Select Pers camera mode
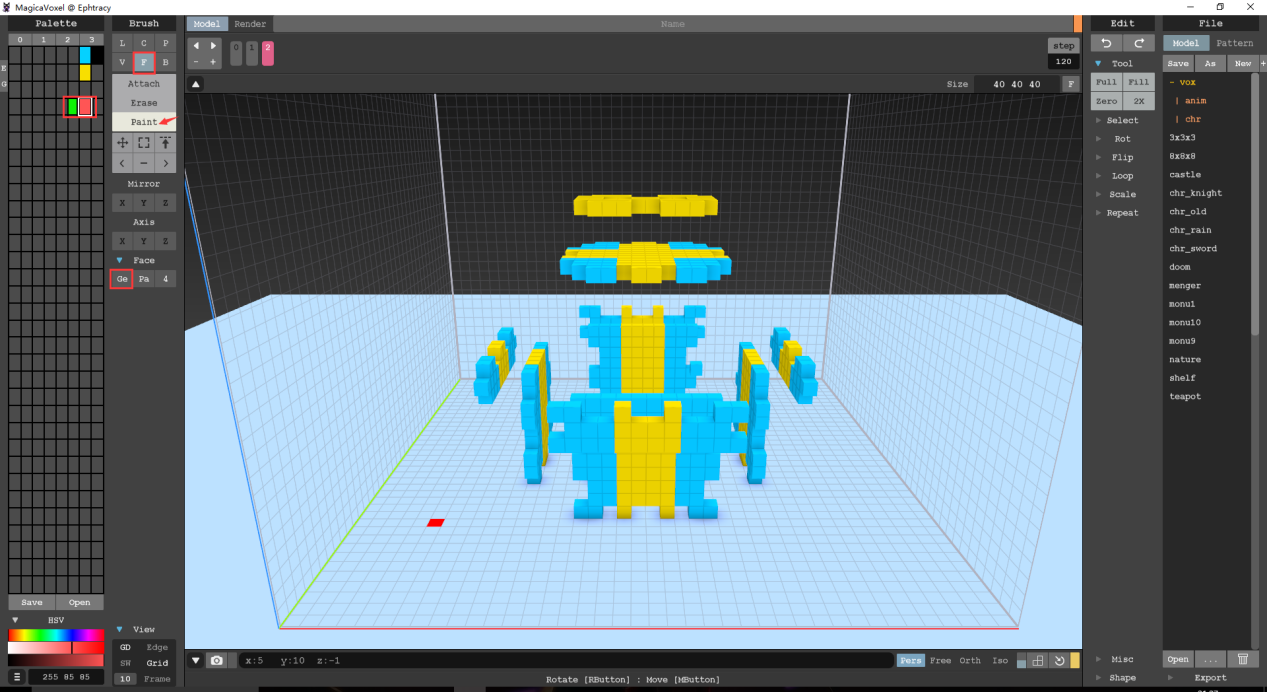 pos(910,661)
